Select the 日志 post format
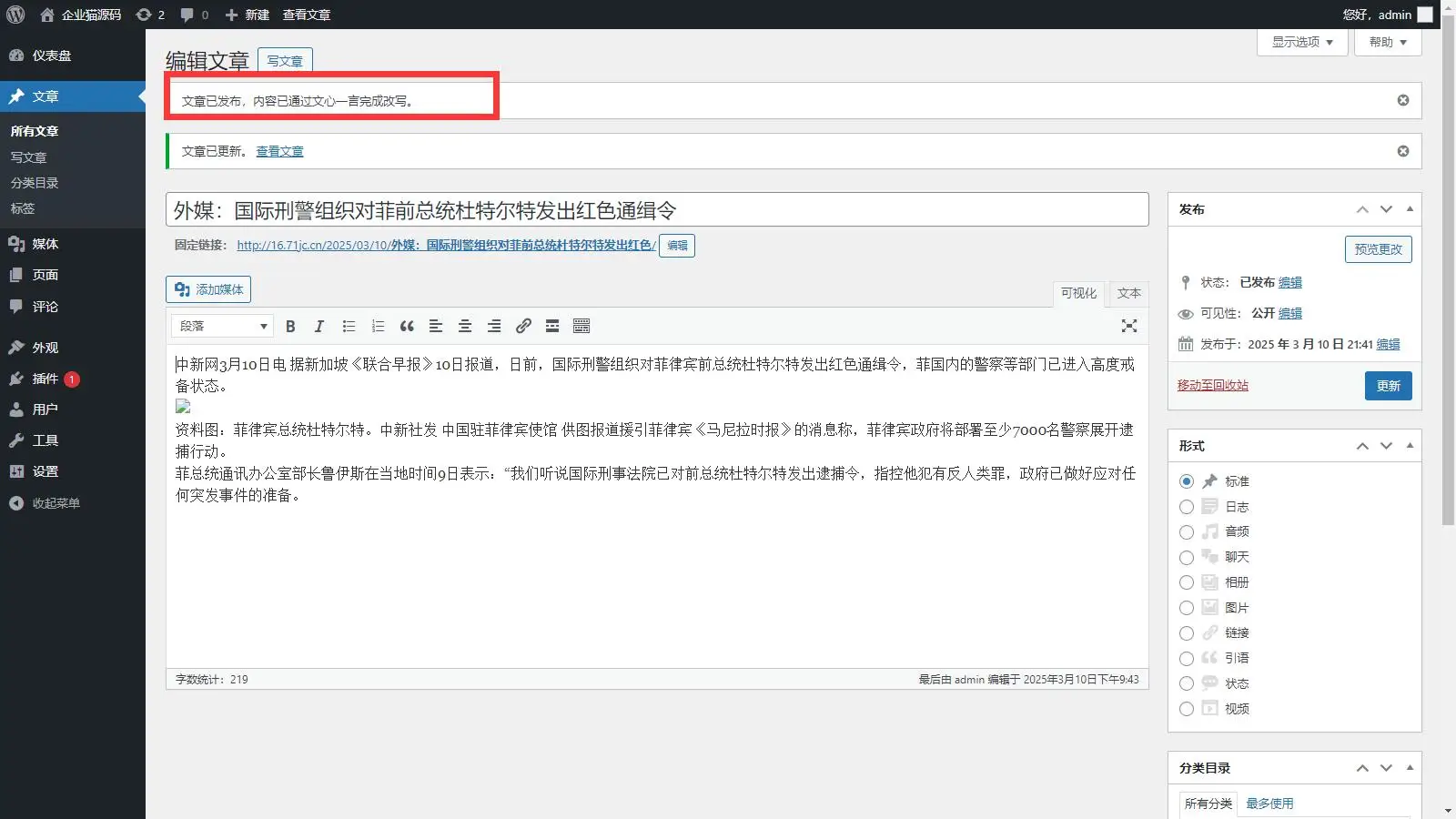The image size is (1456, 819). [1187, 507]
